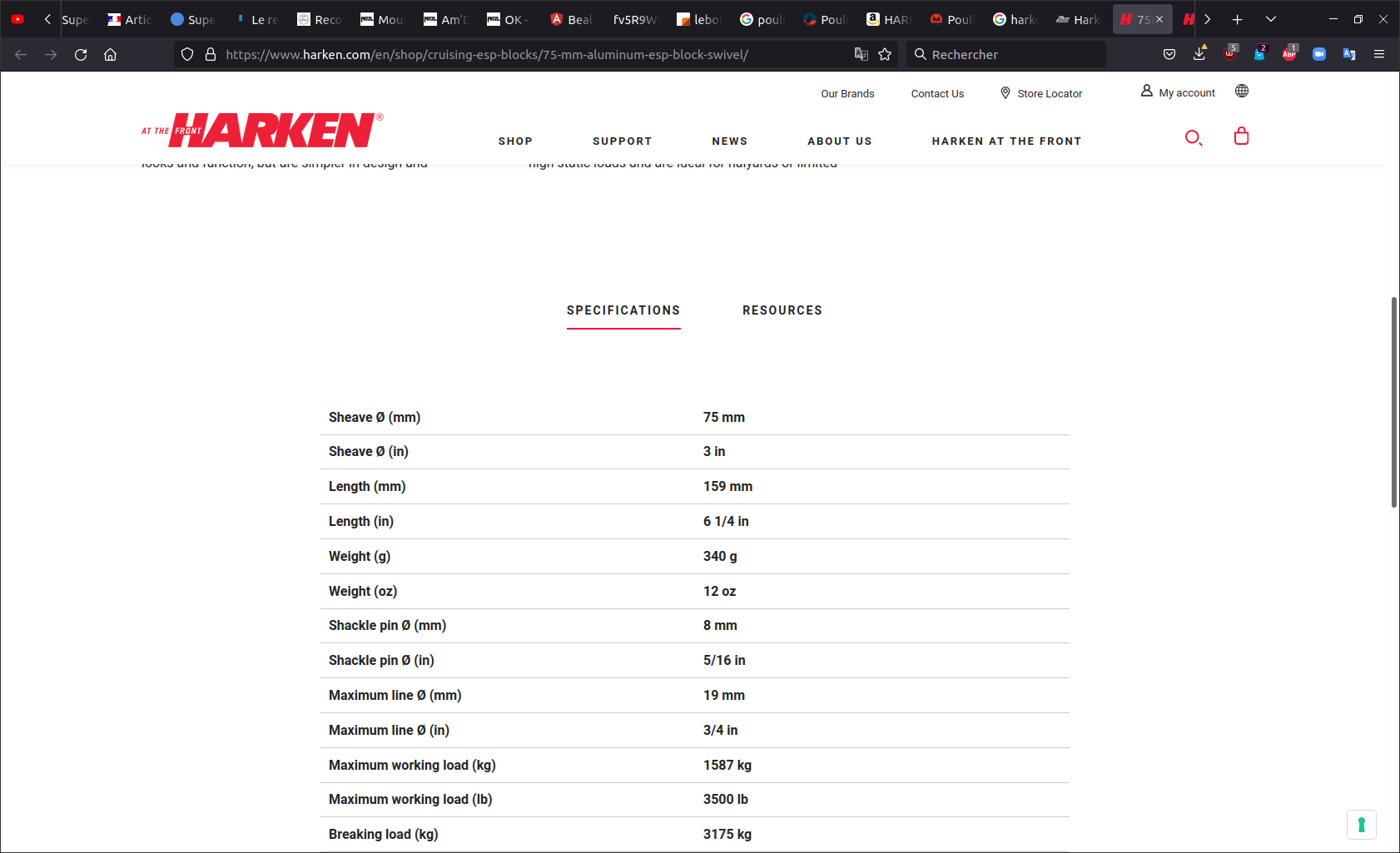The height and width of the screenshot is (853, 1400).
Task: Click the Save to Pocket icon
Action: pos(1169,55)
